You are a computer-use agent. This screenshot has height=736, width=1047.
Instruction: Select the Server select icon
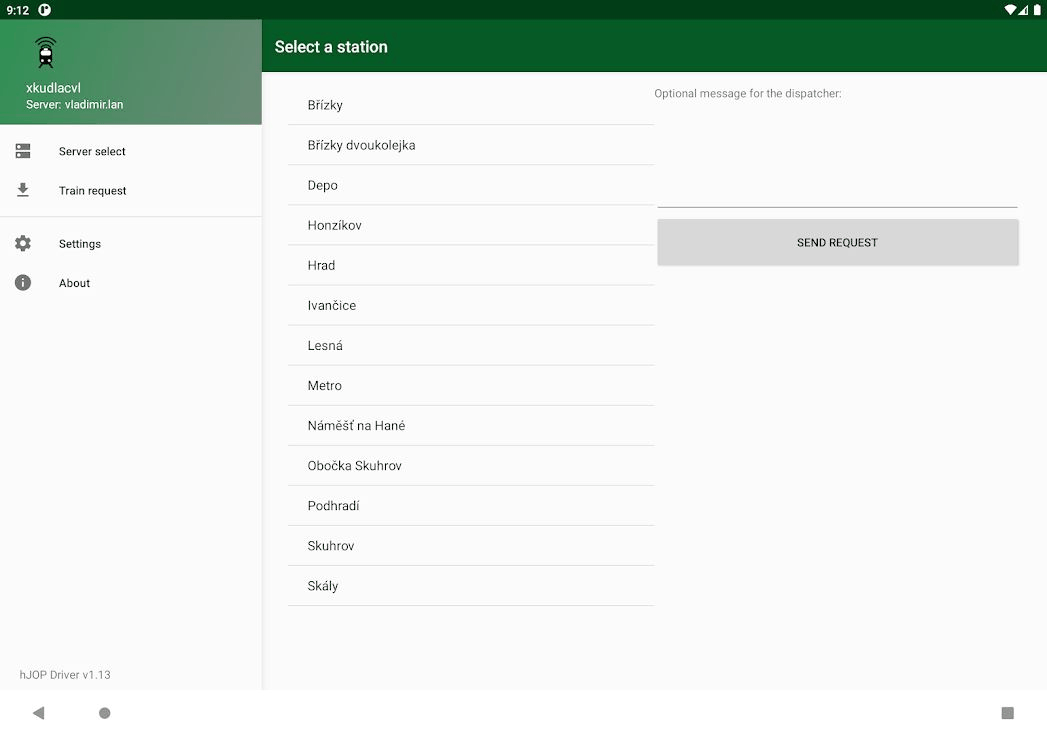click(x=22, y=151)
